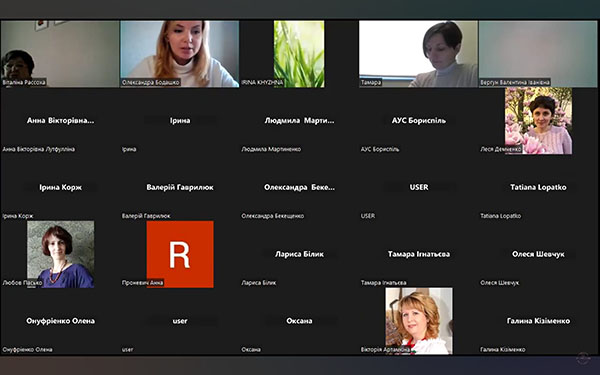The height and width of the screenshot is (375, 600).
Task: Click the Тамара Ігнатьєва participant tile
Action: pos(418,254)
